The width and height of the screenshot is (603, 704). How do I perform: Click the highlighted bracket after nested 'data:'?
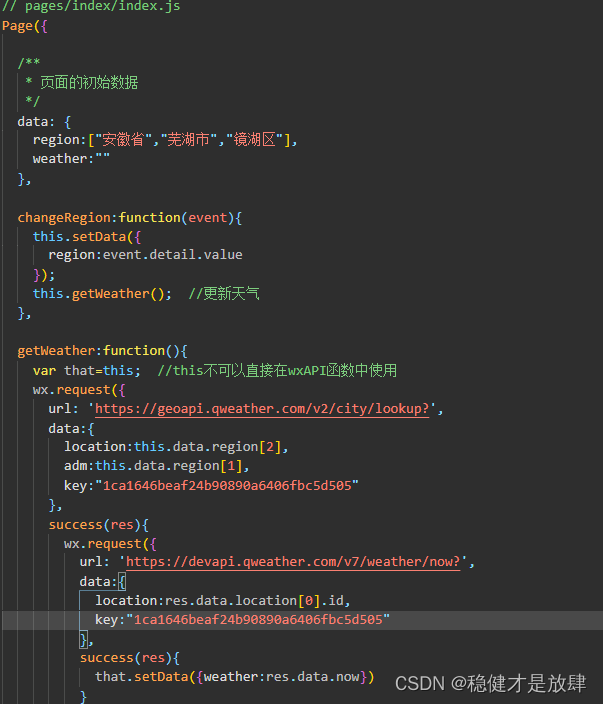pyautogui.click(x=122, y=582)
